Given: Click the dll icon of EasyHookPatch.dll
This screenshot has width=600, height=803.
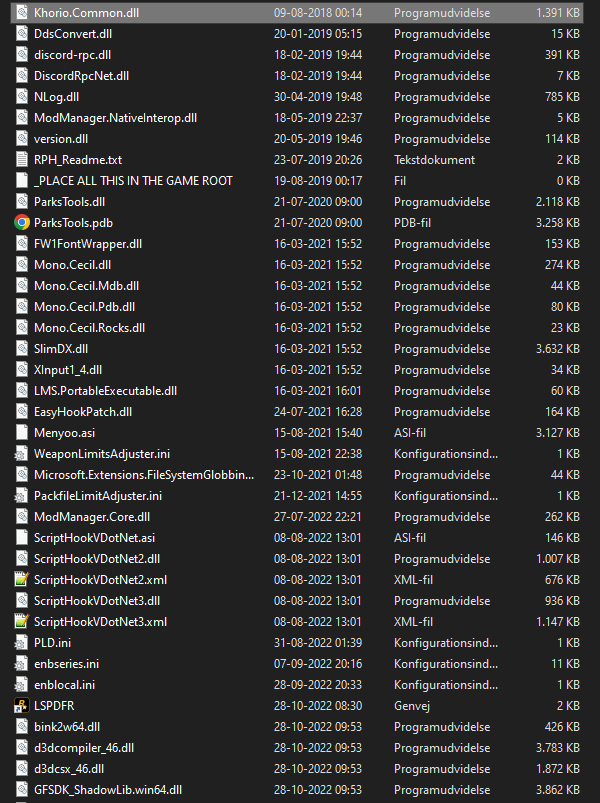Looking at the screenshot, I should coord(22,412).
